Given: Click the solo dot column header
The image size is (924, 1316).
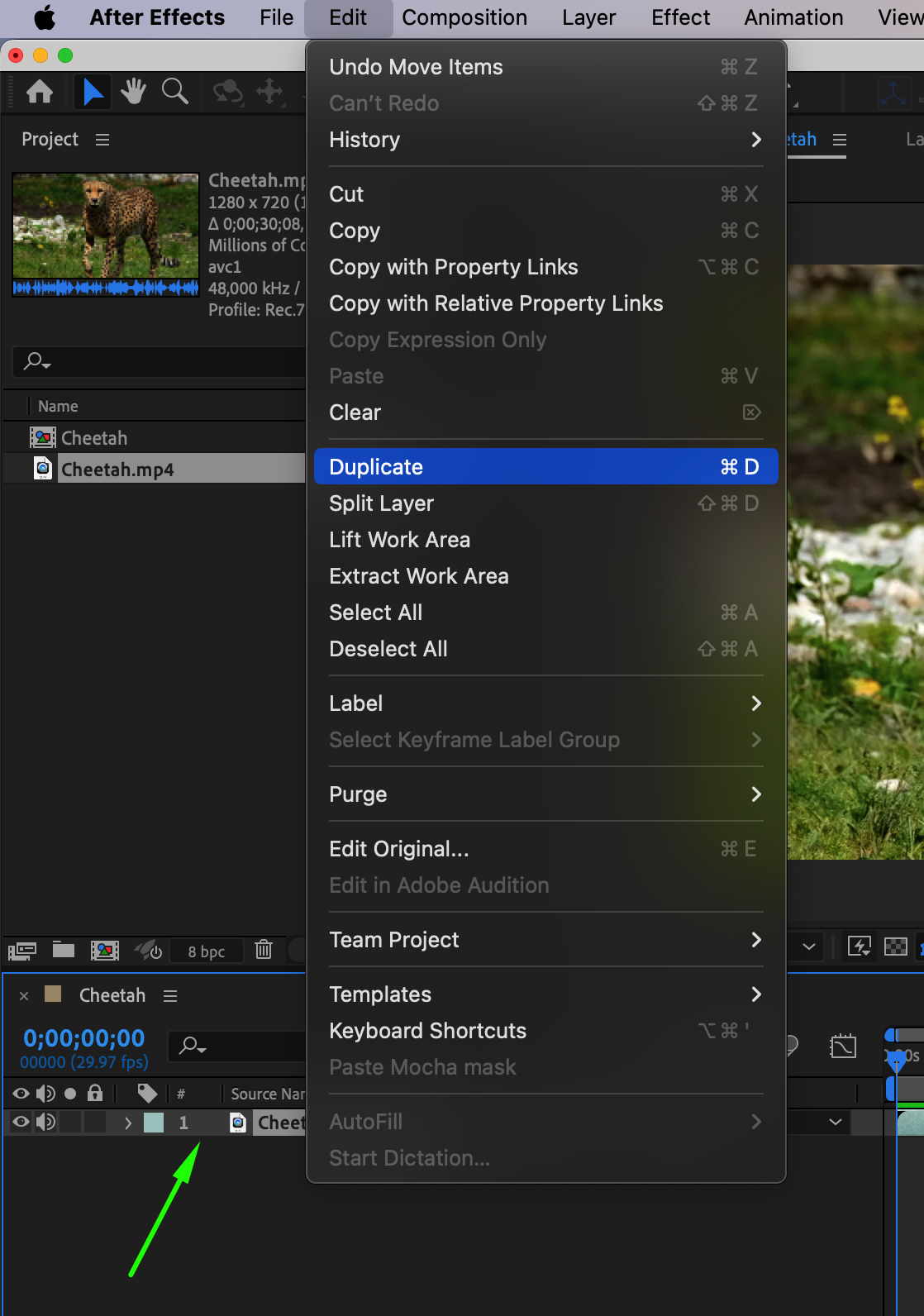Looking at the screenshot, I should 70,1094.
